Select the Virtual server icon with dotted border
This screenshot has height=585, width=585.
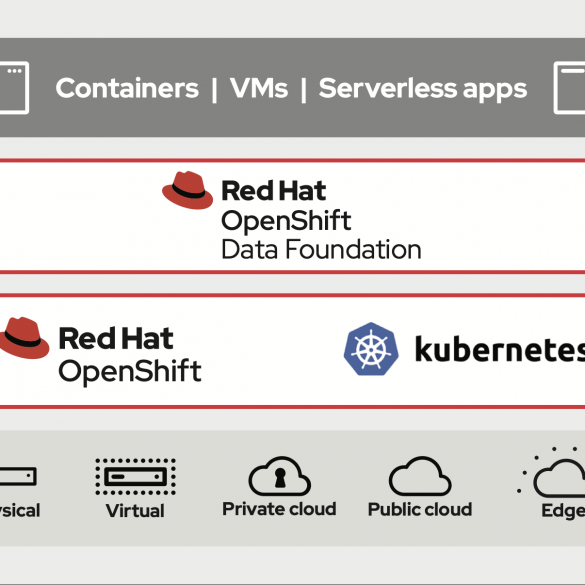click(135, 477)
